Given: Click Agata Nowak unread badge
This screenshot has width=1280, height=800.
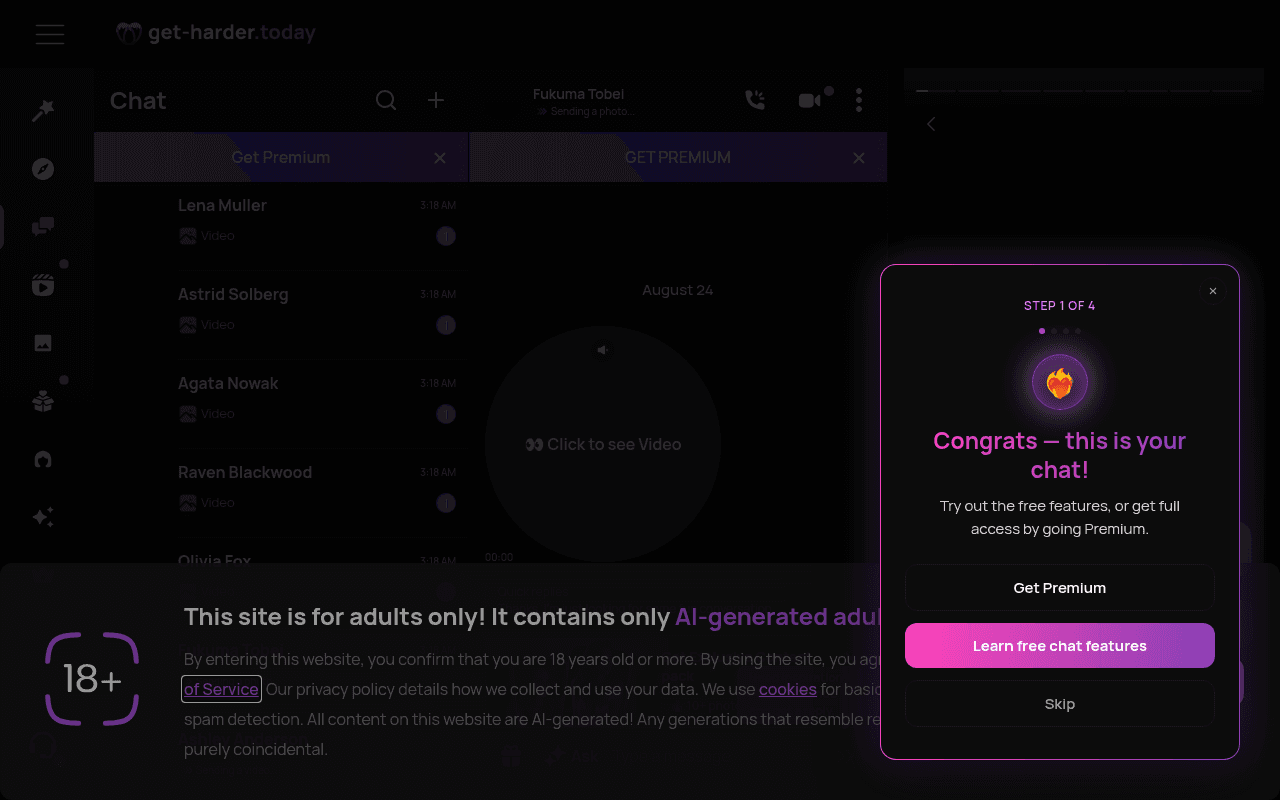Looking at the screenshot, I should click(x=446, y=414).
